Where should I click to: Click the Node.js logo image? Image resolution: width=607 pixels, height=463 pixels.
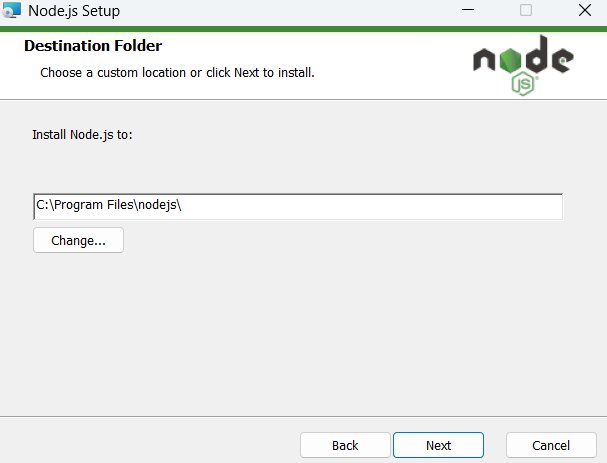(523, 65)
